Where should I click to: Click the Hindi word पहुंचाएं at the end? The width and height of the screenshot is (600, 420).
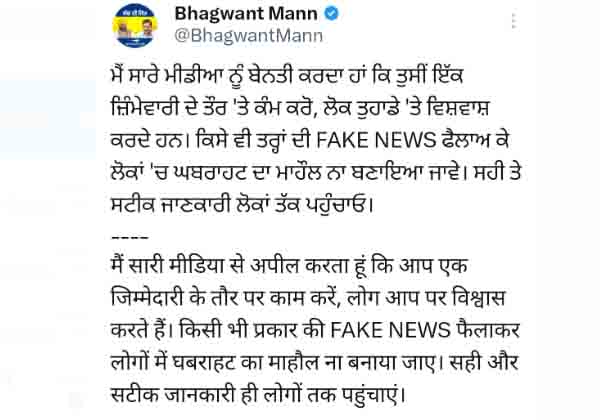[370, 394]
